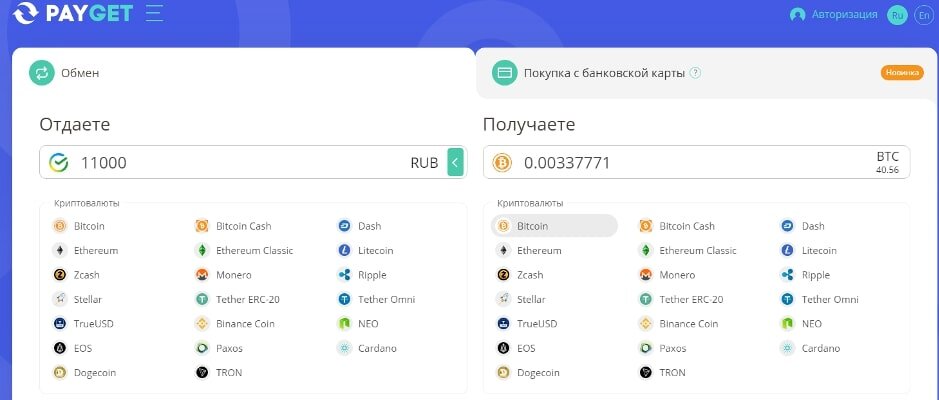
Task: Click the EOS icon in Отдаете list
Action: click(x=59, y=348)
